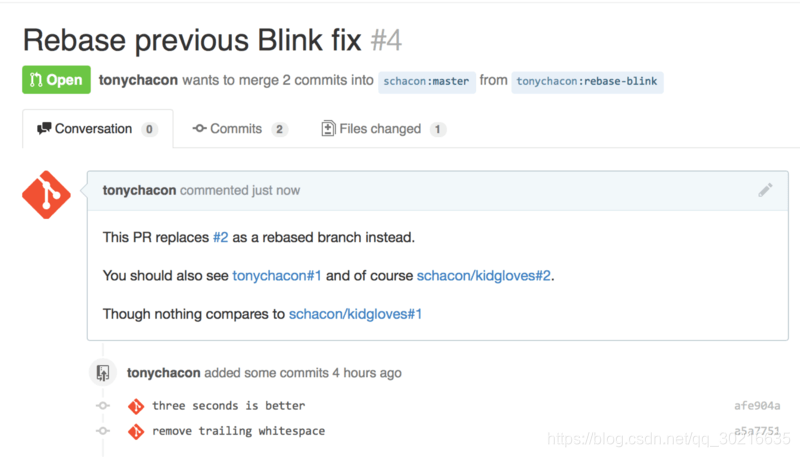Image resolution: width=800 pixels, height=457 pixels.
Task: Select the Conversation tab
Action: (x=97, y=129)
